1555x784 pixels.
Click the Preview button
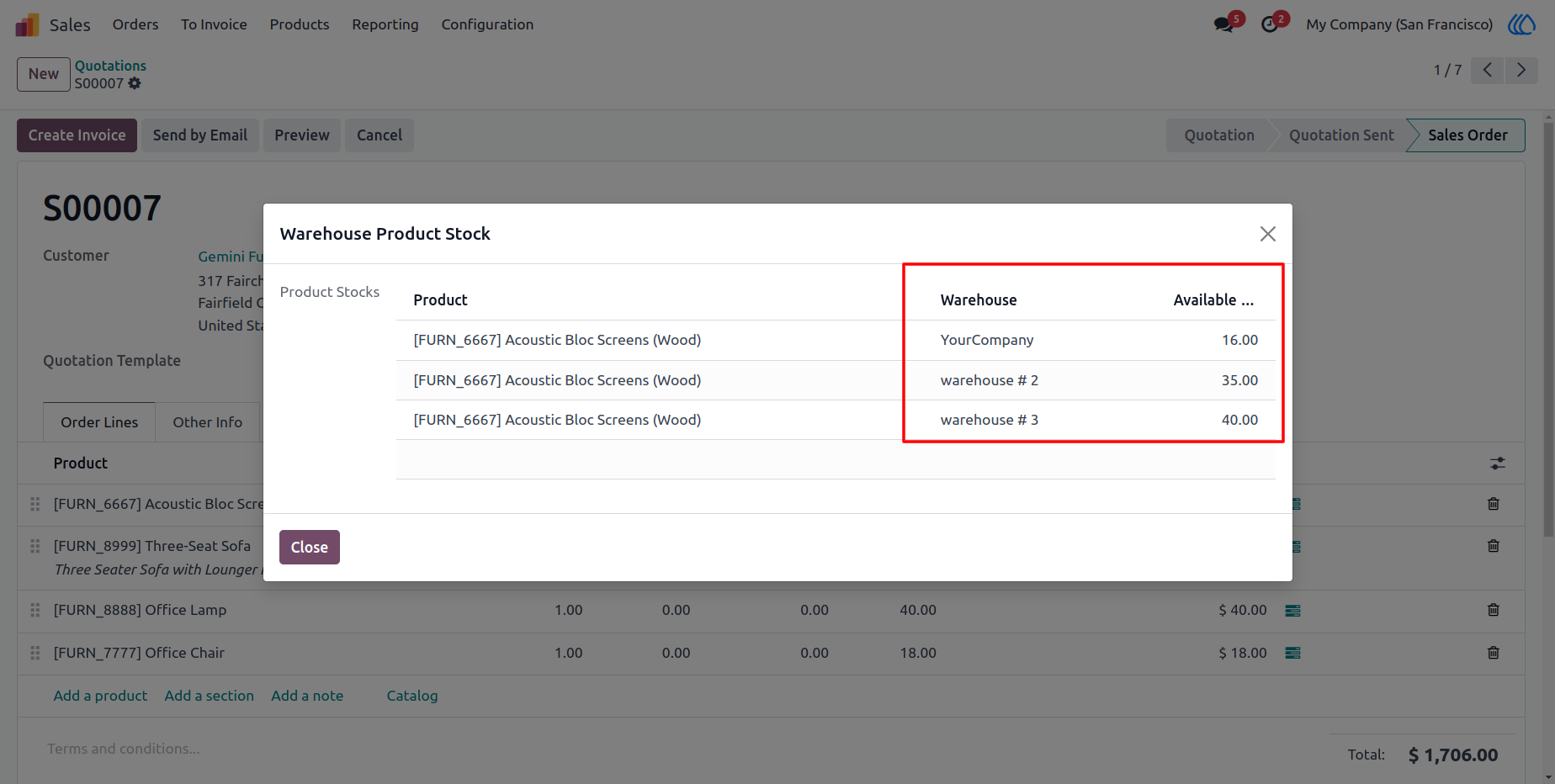click(302, 135)
